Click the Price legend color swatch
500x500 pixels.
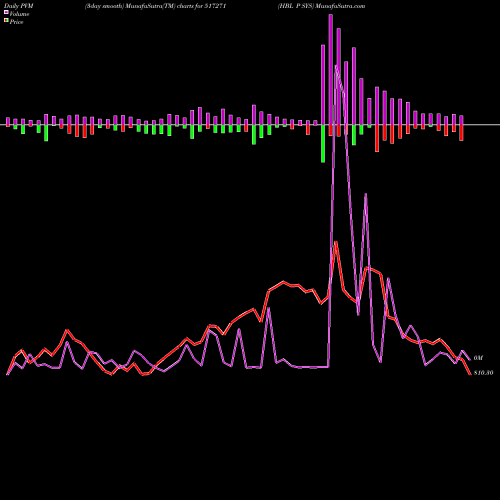pos(6,20)
